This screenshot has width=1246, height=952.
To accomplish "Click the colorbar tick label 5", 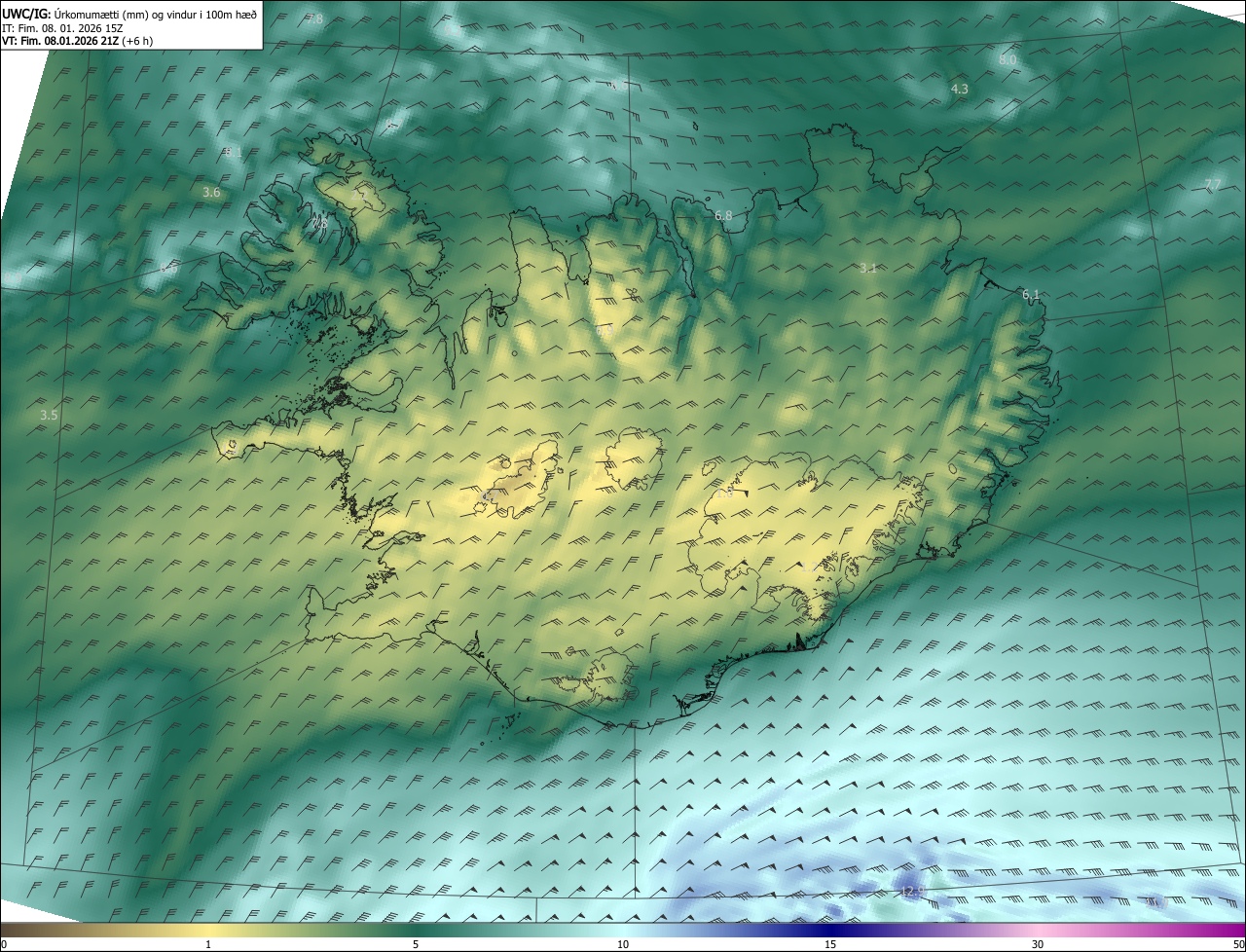I will (x=416, y=944).
